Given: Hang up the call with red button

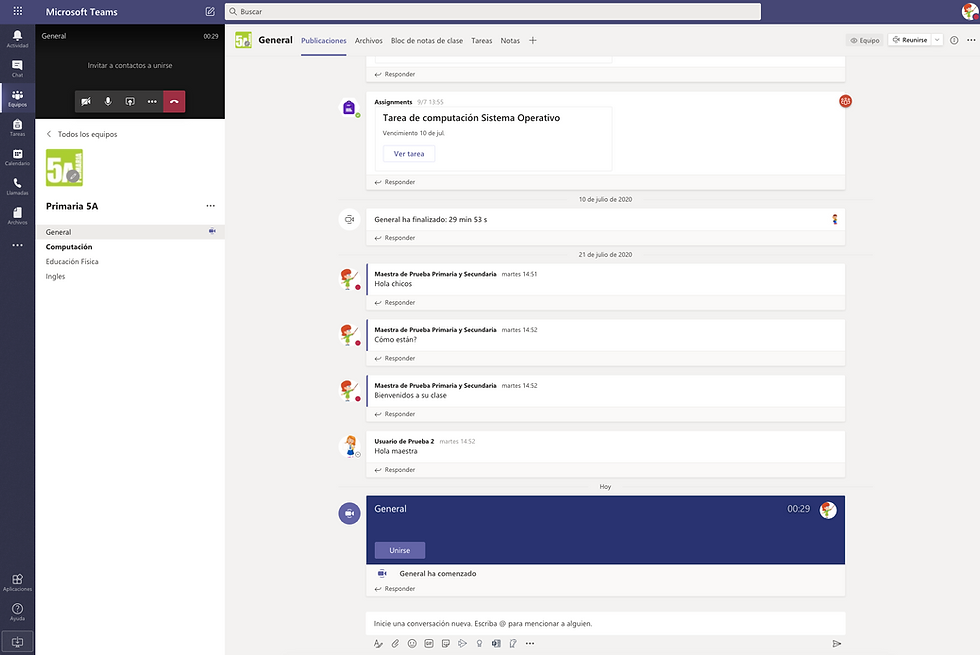Looking at the screenshot, I should click(x=174, y=101).
